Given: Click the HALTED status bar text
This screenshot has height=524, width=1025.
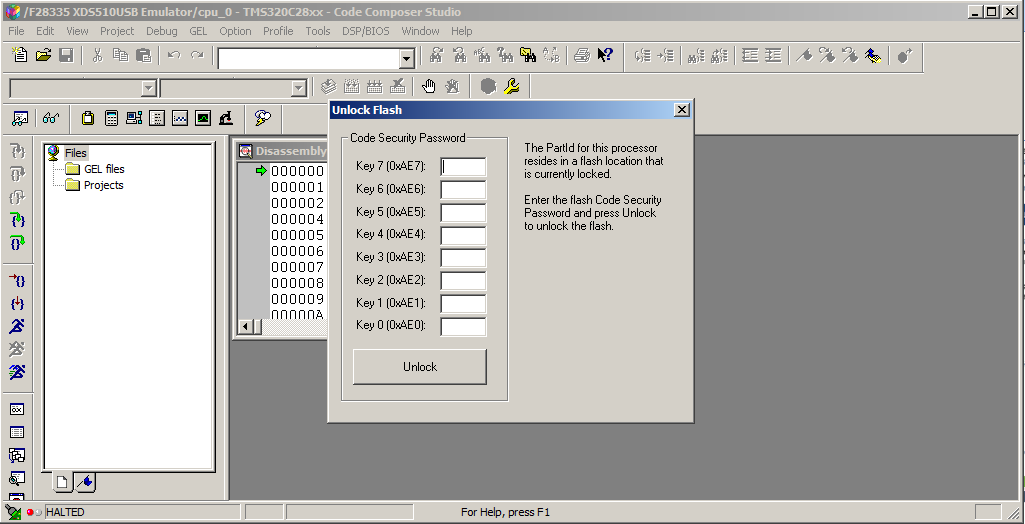Looking at the screenshot, I should pos(65,512).
